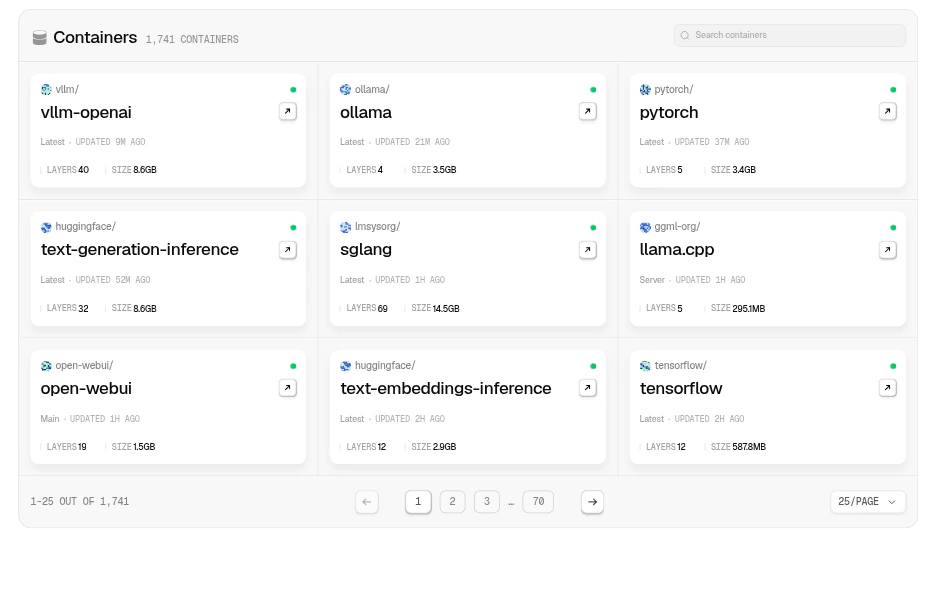Click the 1-25 OUT OF 1,741 text

pos(79,501)
